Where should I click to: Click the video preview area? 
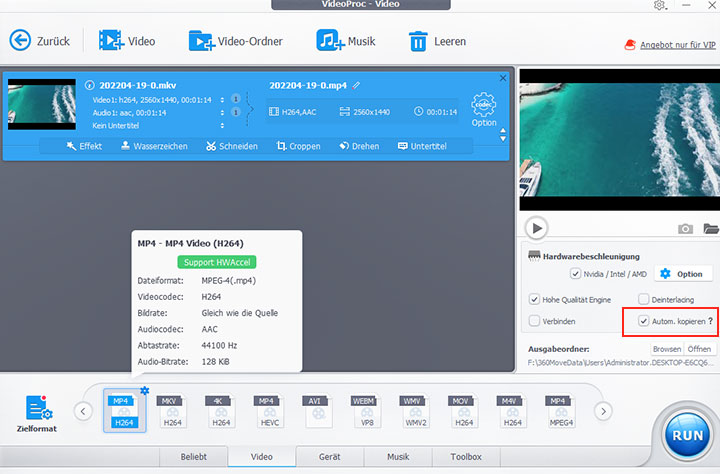point(619,140)
